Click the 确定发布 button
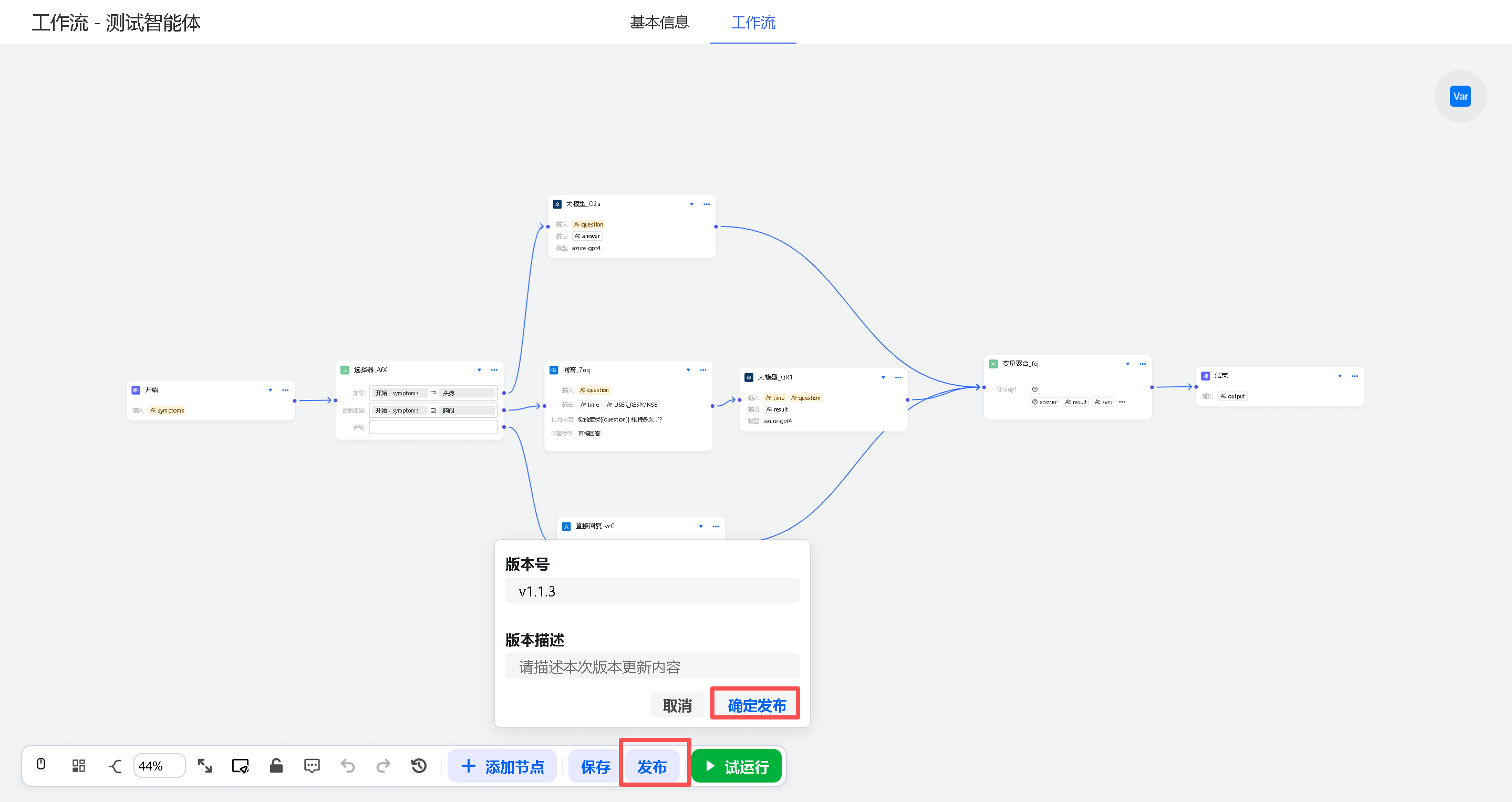Viewport: 1512px width, 802px height. click(756, 705)
